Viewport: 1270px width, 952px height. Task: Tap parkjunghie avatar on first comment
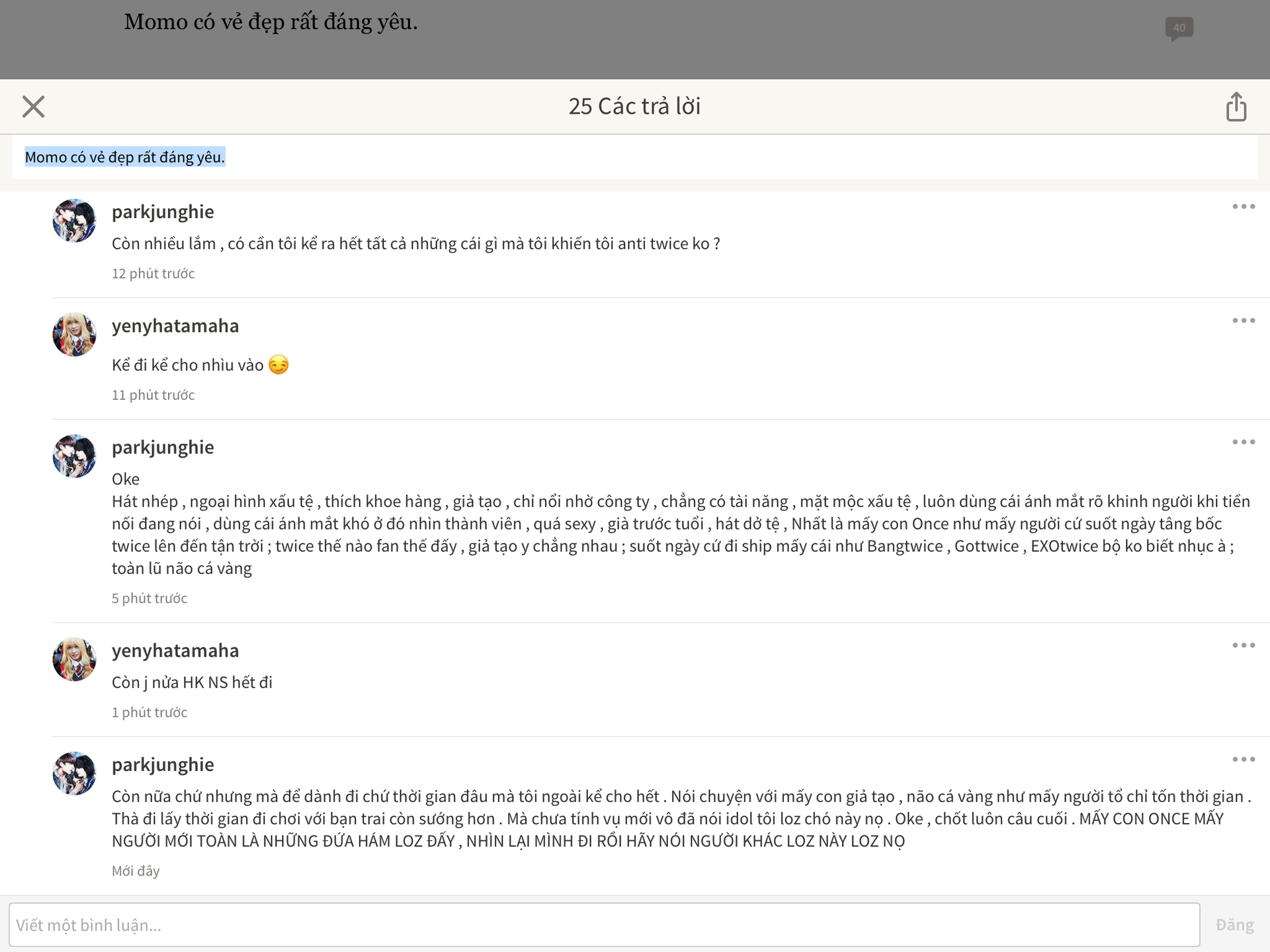pos(74,221)
